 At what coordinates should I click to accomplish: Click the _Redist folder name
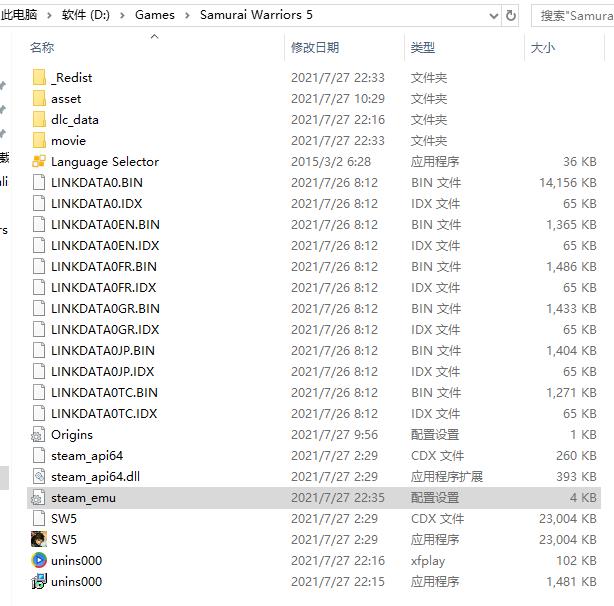click(x=72, y=78)
